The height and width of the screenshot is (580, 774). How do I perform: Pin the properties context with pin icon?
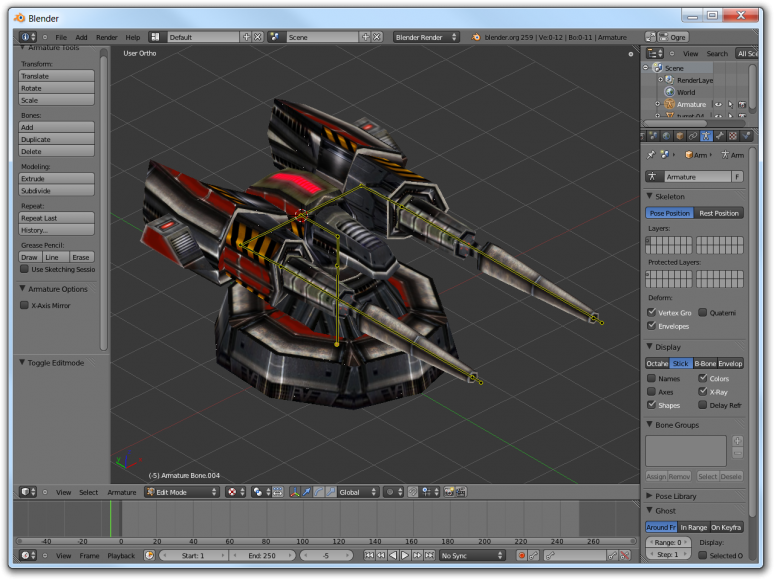coord(651,155)
